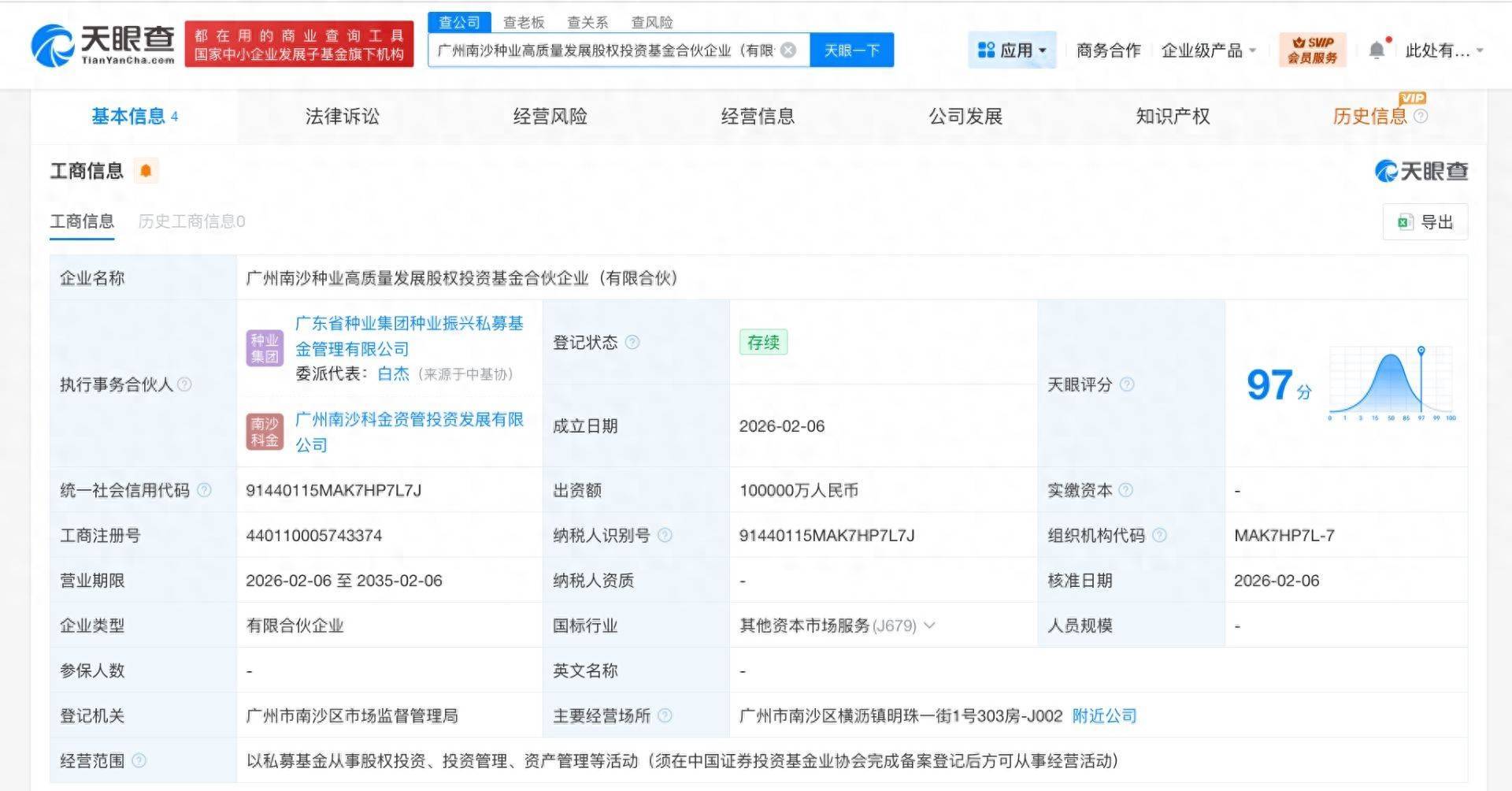
Task: Click the help icon next to 登记状态
Action: coord(632,342)
